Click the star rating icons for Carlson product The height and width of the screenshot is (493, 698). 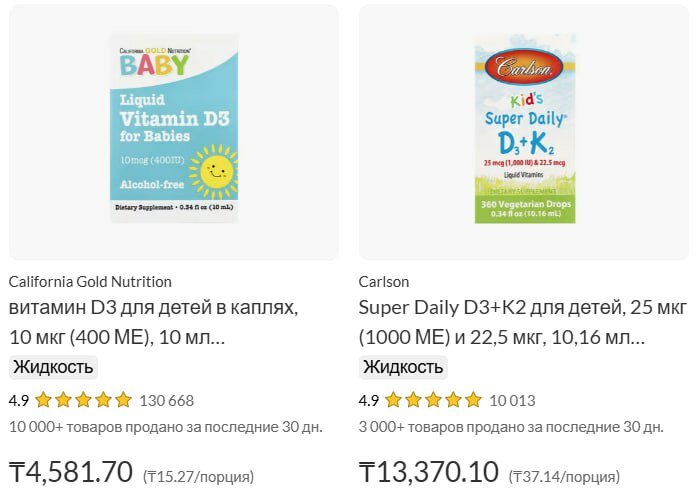pos(433,400)
